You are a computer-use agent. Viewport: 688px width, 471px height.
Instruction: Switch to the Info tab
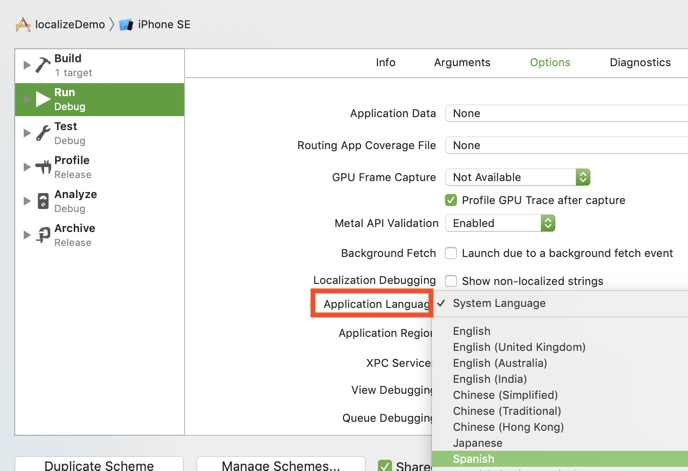coord(385,62)
